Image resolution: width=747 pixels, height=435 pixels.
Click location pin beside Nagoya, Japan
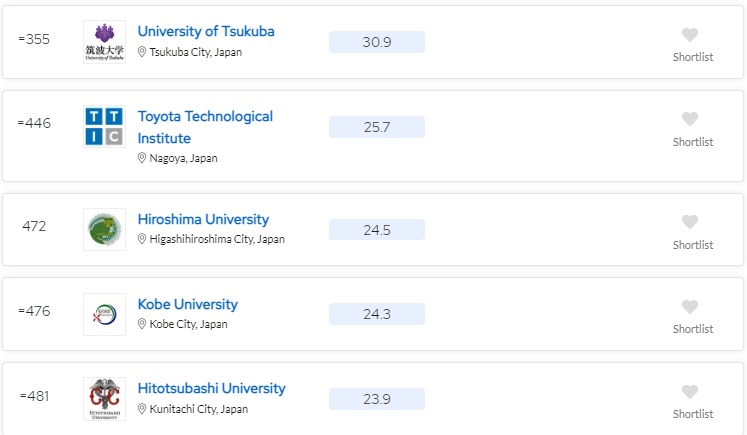click(x=141, y=158)
